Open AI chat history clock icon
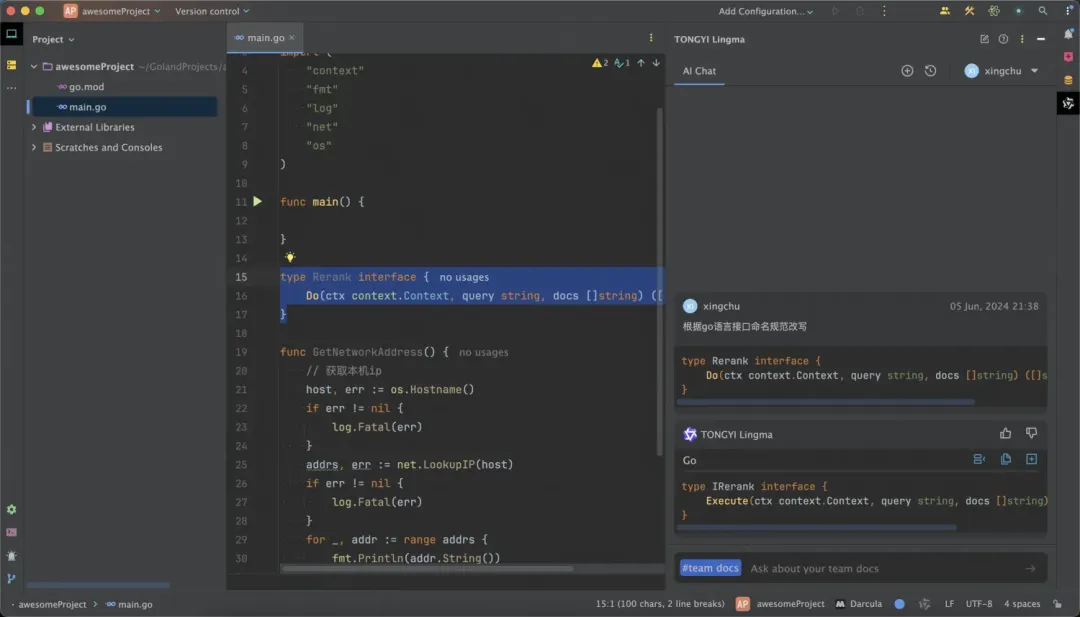Image resolution: width=1080 pixels, height=617 pixels. [x=931, y=71]
